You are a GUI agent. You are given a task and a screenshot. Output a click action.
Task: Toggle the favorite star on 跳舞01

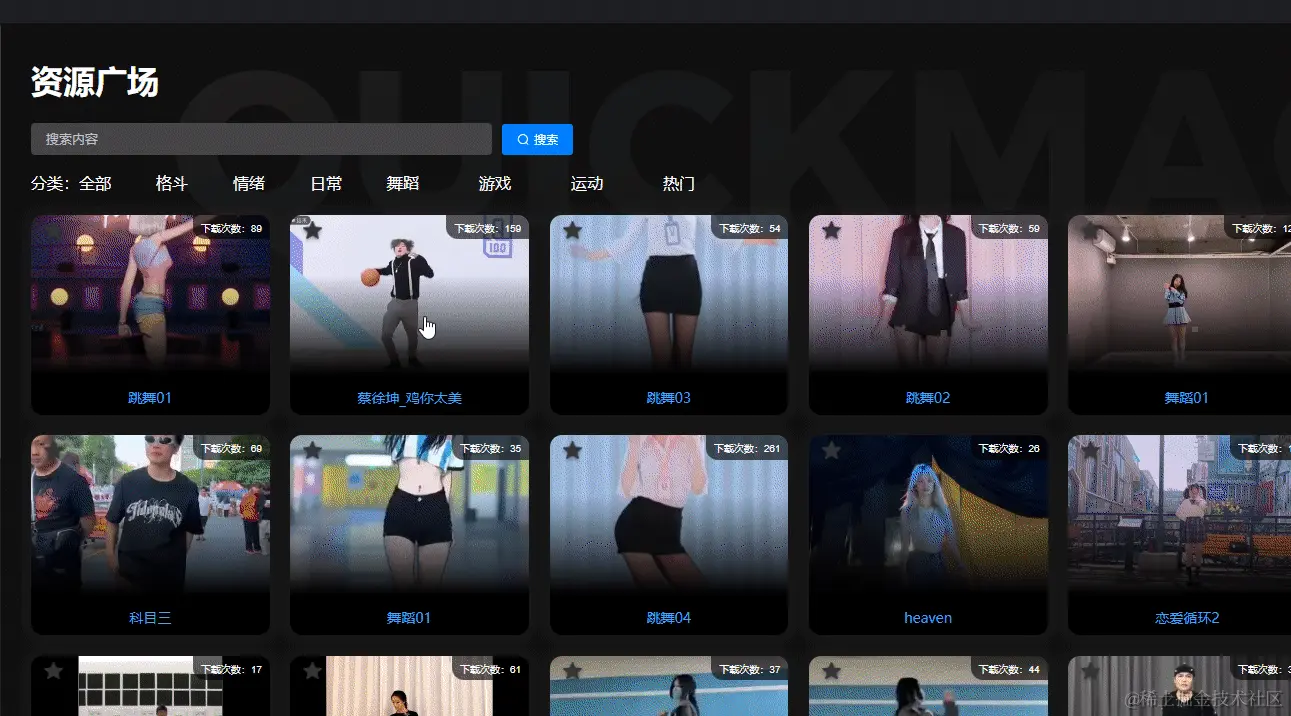54,230
